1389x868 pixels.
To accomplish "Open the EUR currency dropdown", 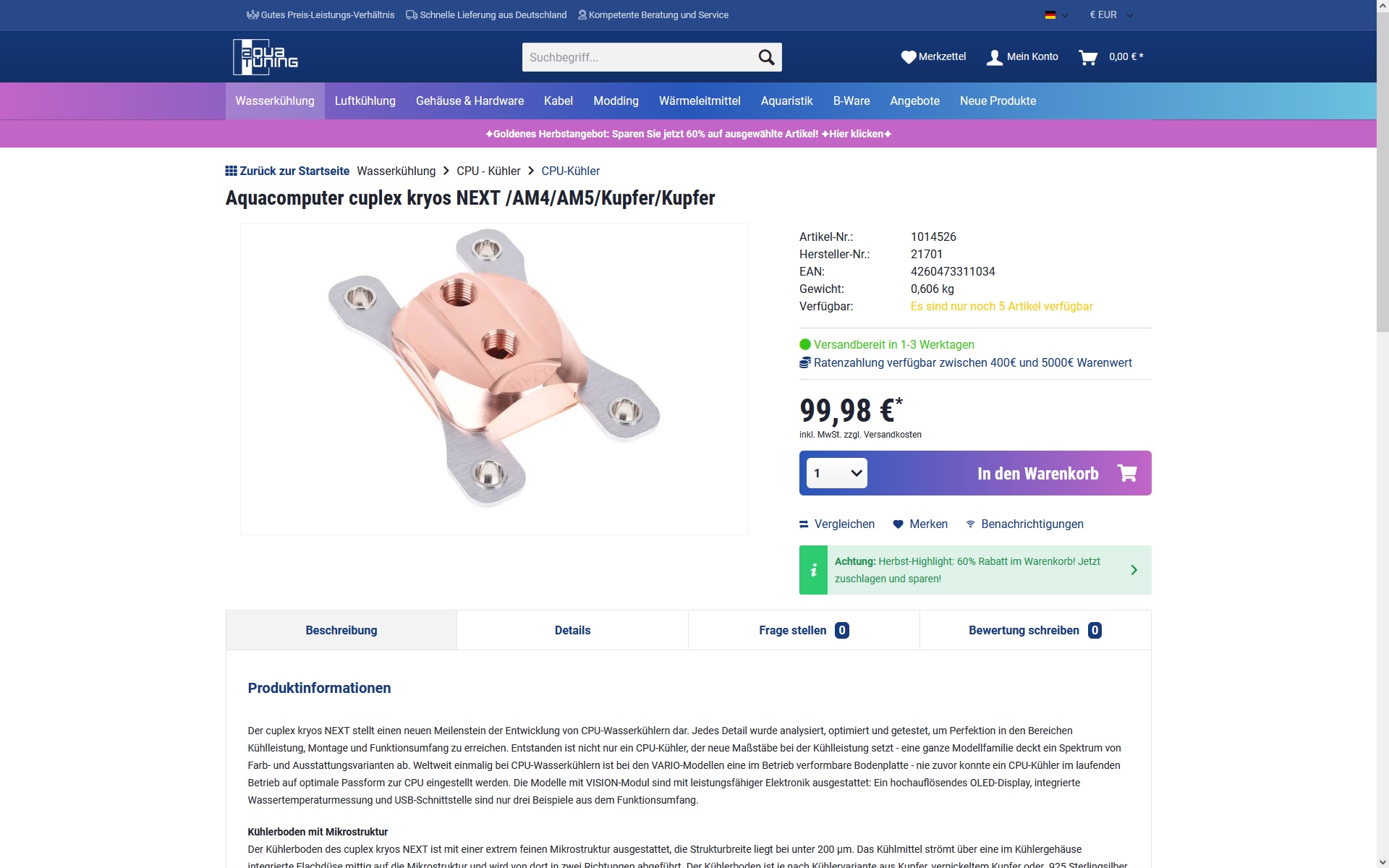I will [x=1111, y=14].
